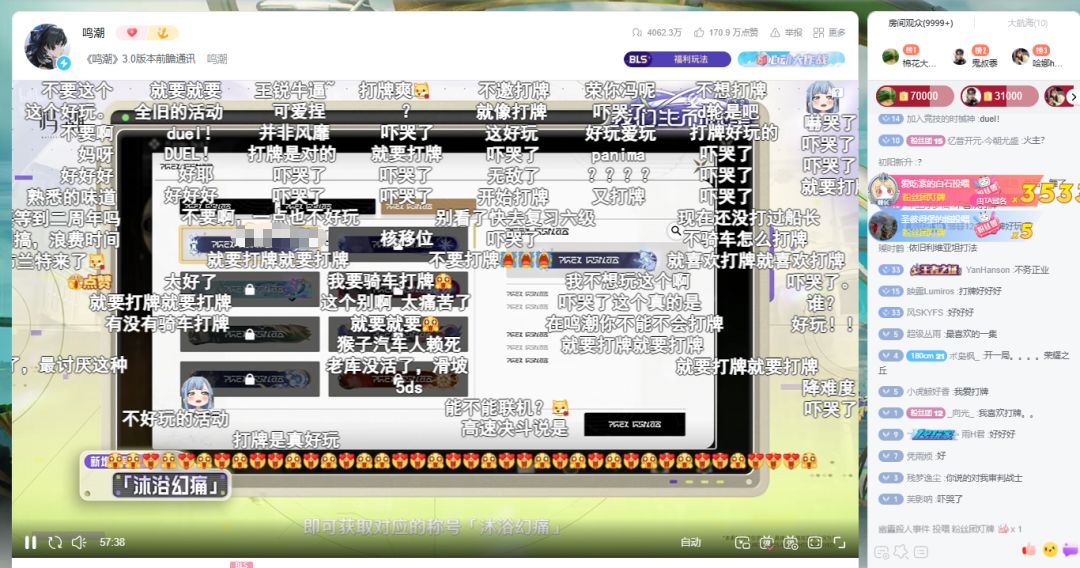Click the 「沐浴幻痛」 title card overlay

[171, 485]
